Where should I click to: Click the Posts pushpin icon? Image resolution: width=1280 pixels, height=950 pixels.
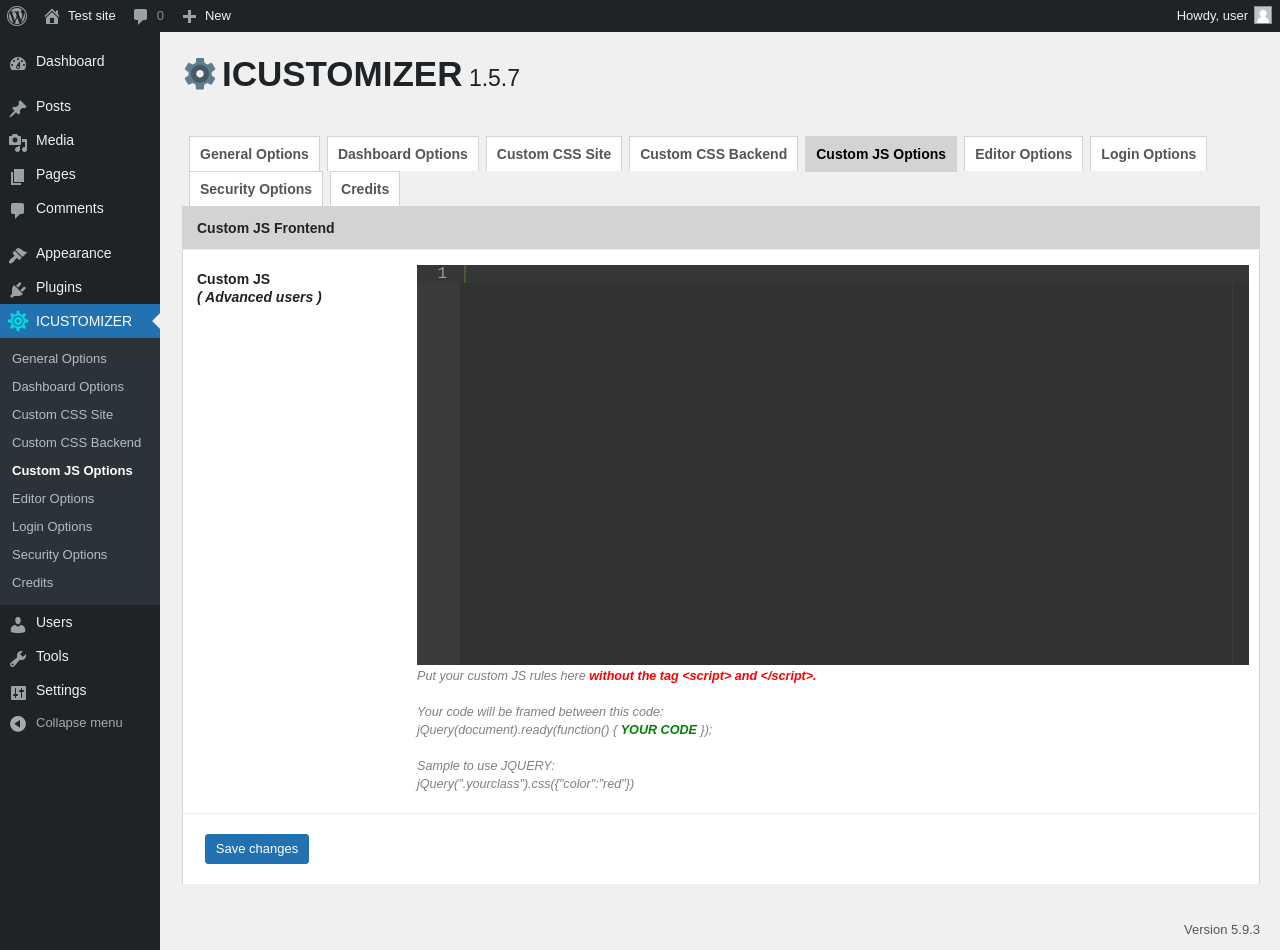(x=18, y=108)
